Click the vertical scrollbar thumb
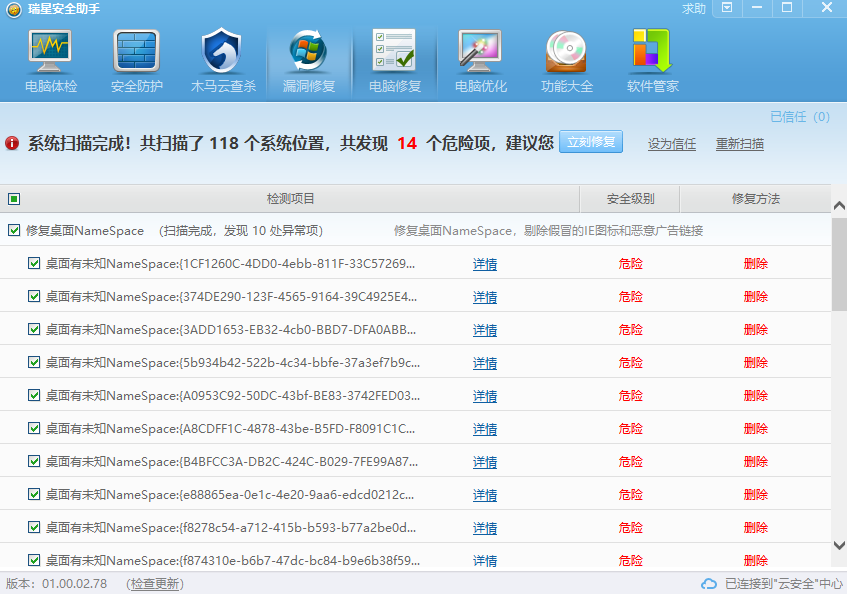The width and height of the screenshot is (847, 594). (839, 265)
